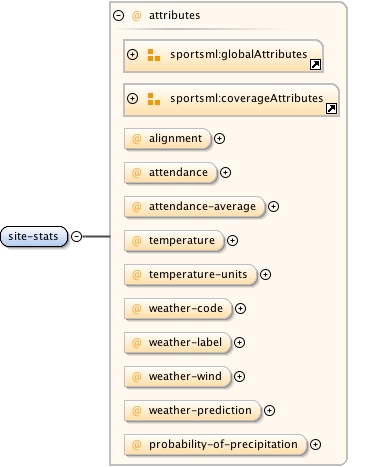
Task: Expand the weather-prediction attribute
Action: tap(269, 410)
